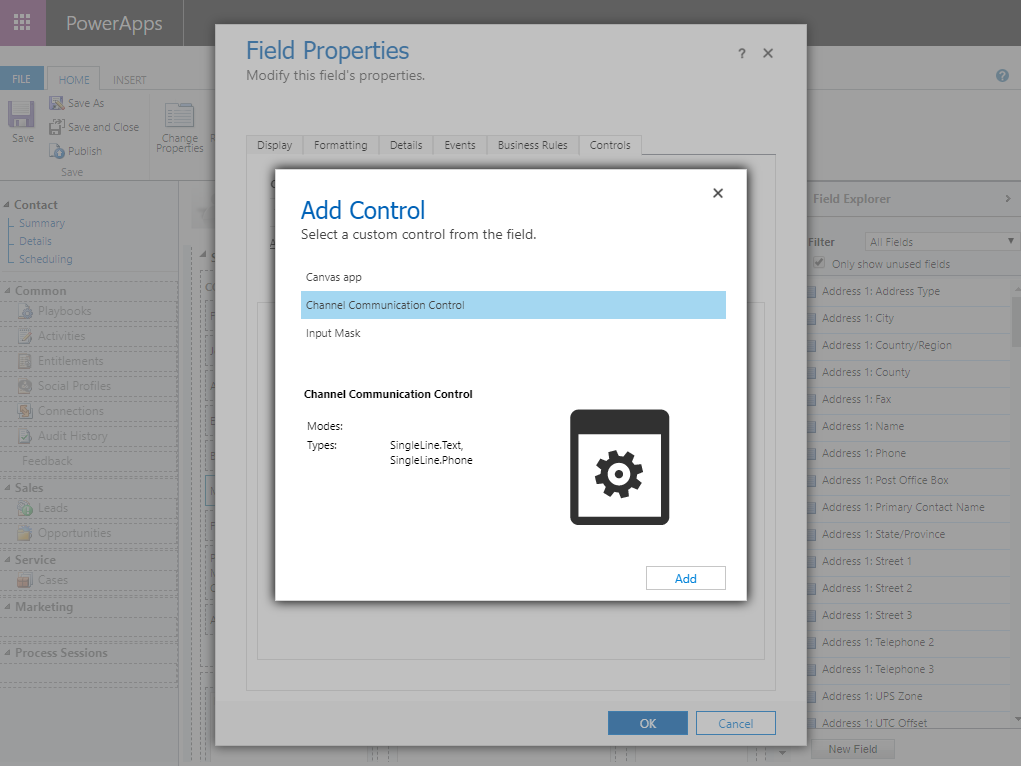Click the Publish icon

coord(57,151)
